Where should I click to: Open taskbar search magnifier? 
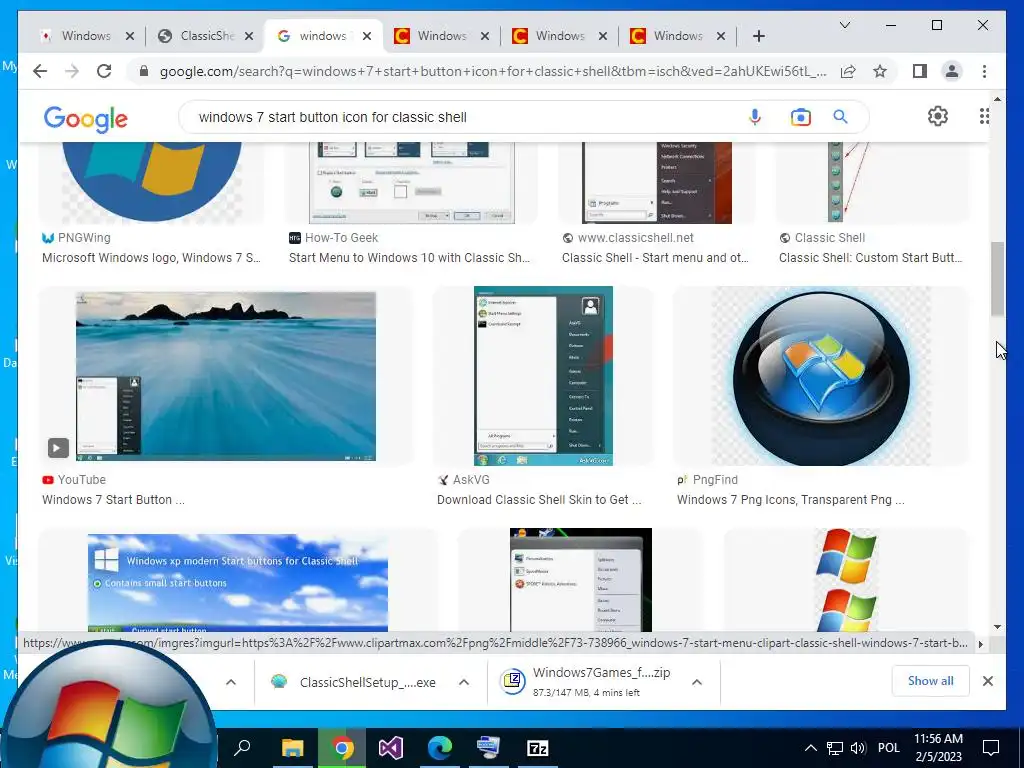pyautogui.click(x=242, y=748)
